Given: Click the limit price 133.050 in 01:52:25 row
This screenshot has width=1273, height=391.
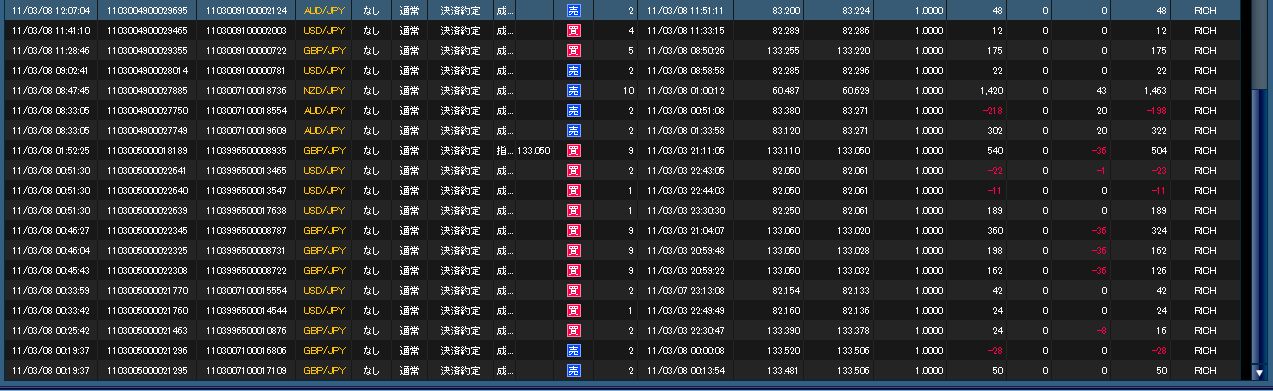Looking at the screenshot, I should point(535,150).
